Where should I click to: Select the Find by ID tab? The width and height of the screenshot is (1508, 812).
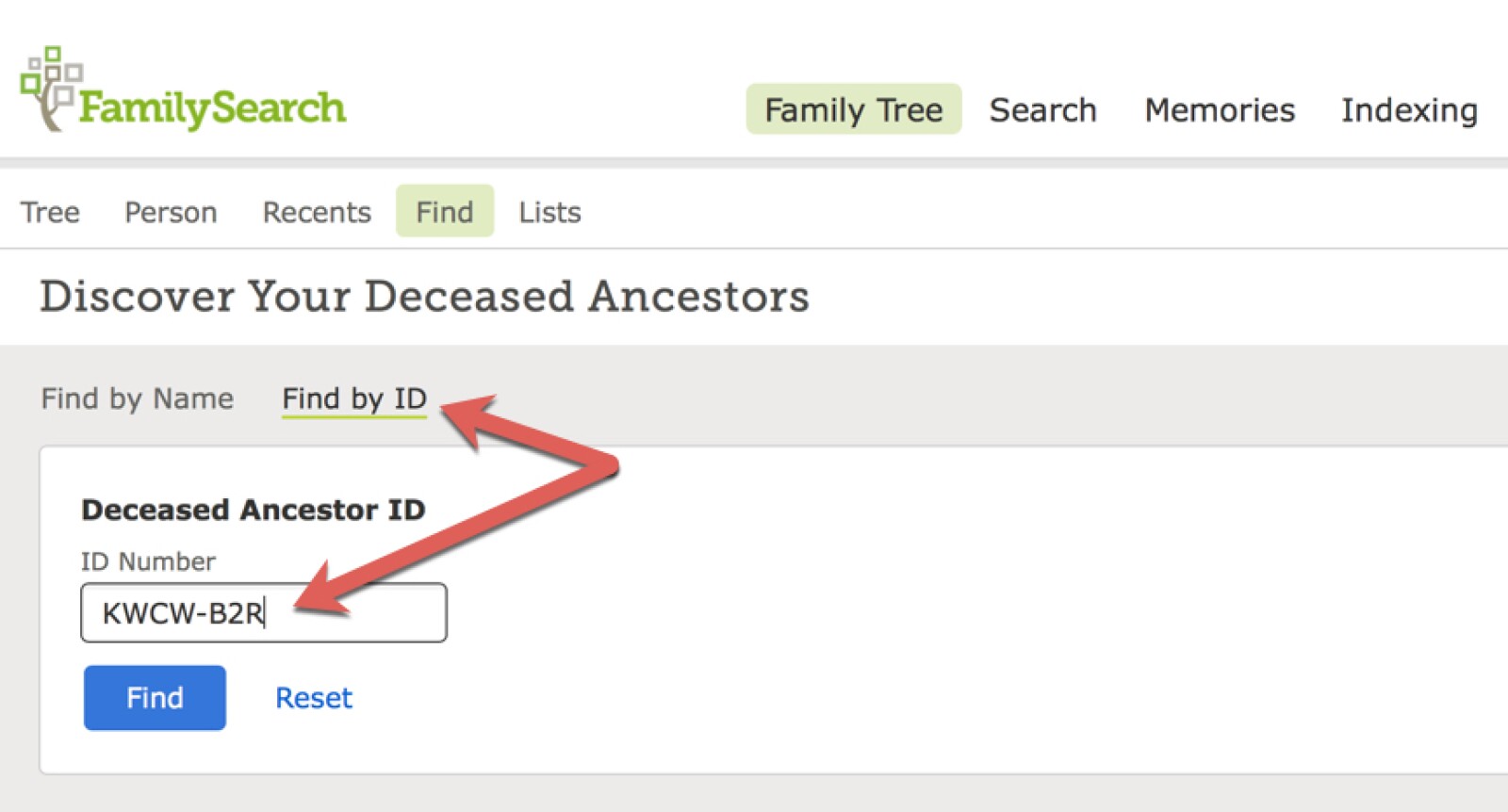(354, 398)
